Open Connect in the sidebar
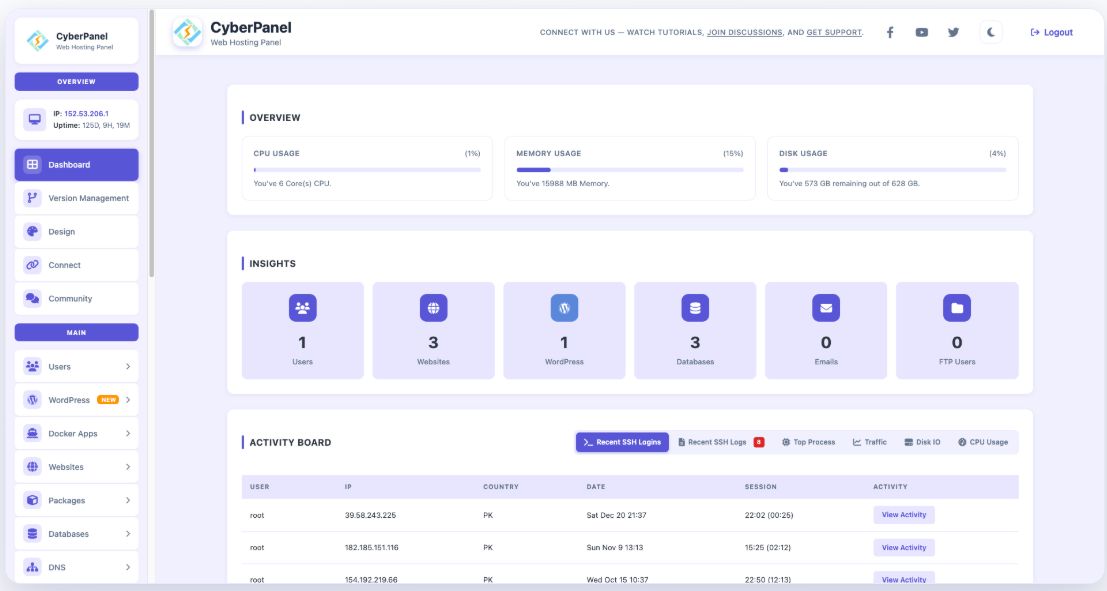Image resolution: width=1107 pixels, height=591 pixels. click(x=76, y=265)
